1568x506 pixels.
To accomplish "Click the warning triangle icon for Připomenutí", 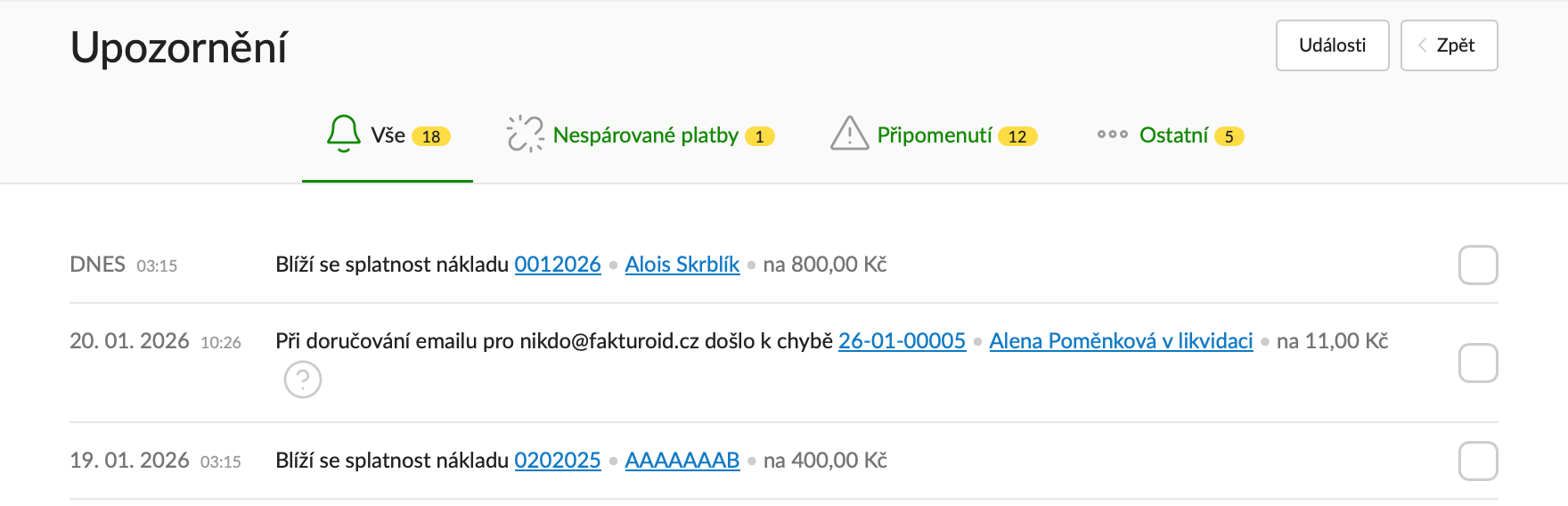I will pos(849,134).
